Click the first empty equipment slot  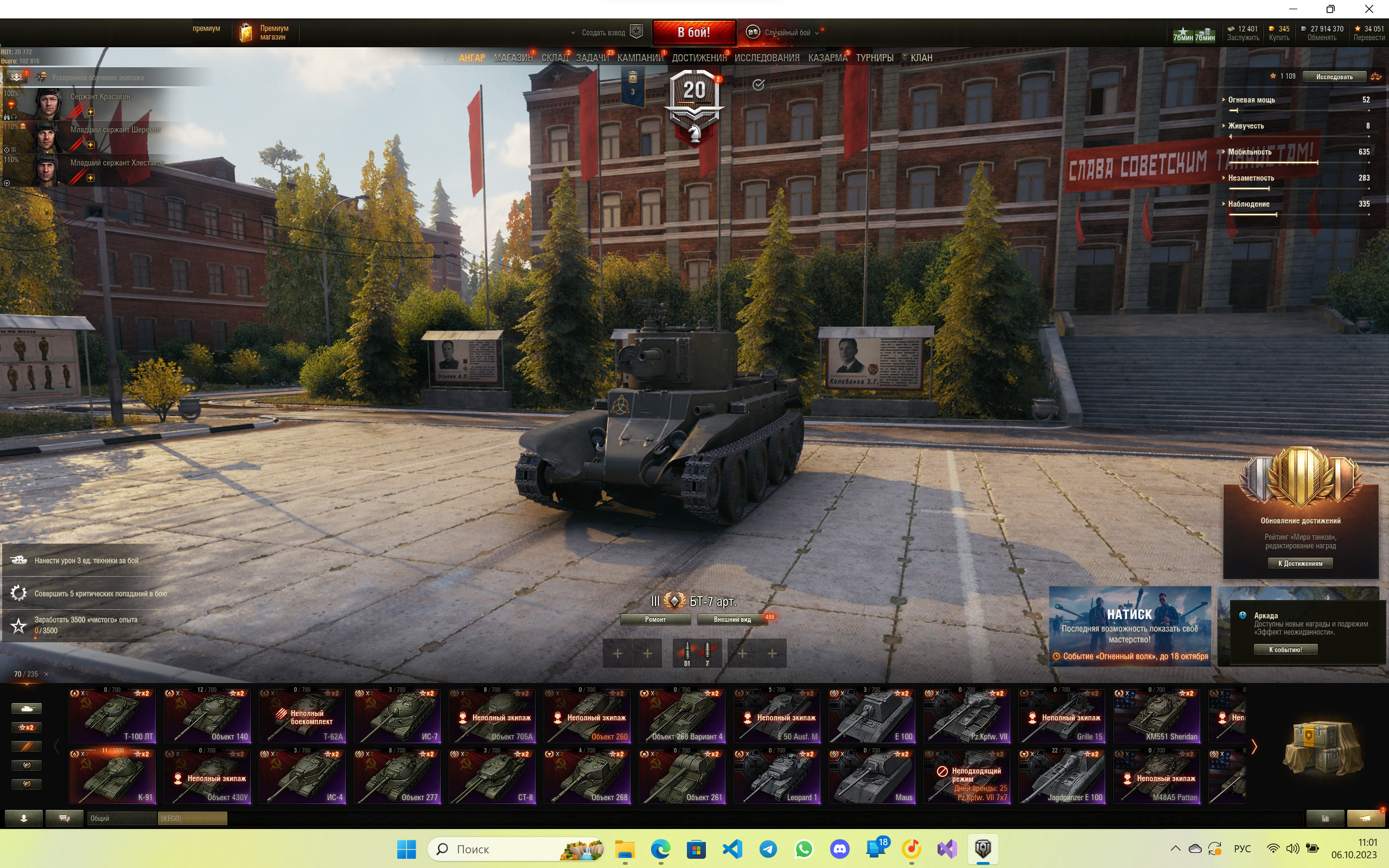[617, 653]
